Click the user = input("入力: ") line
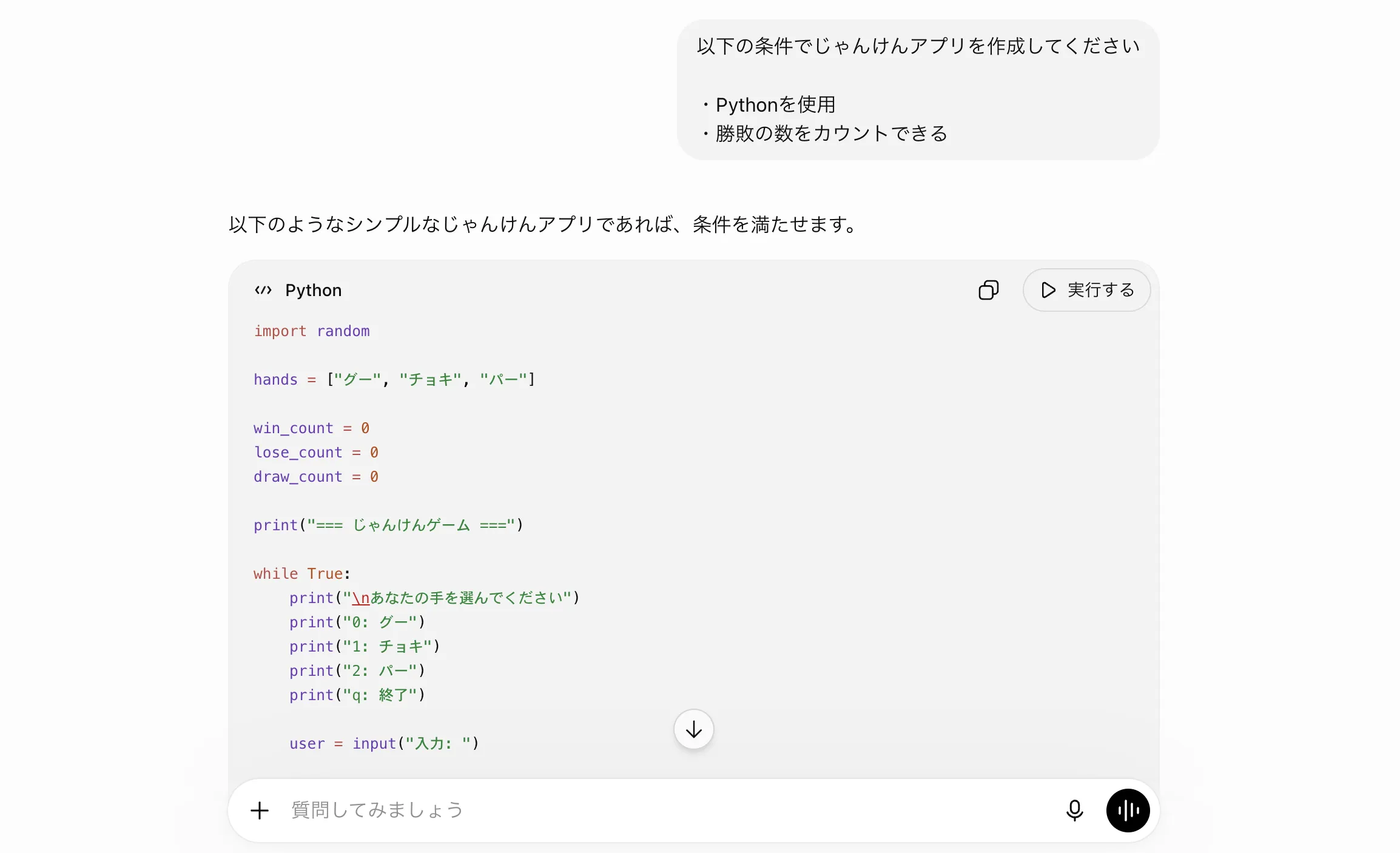 tap(384, 744)
